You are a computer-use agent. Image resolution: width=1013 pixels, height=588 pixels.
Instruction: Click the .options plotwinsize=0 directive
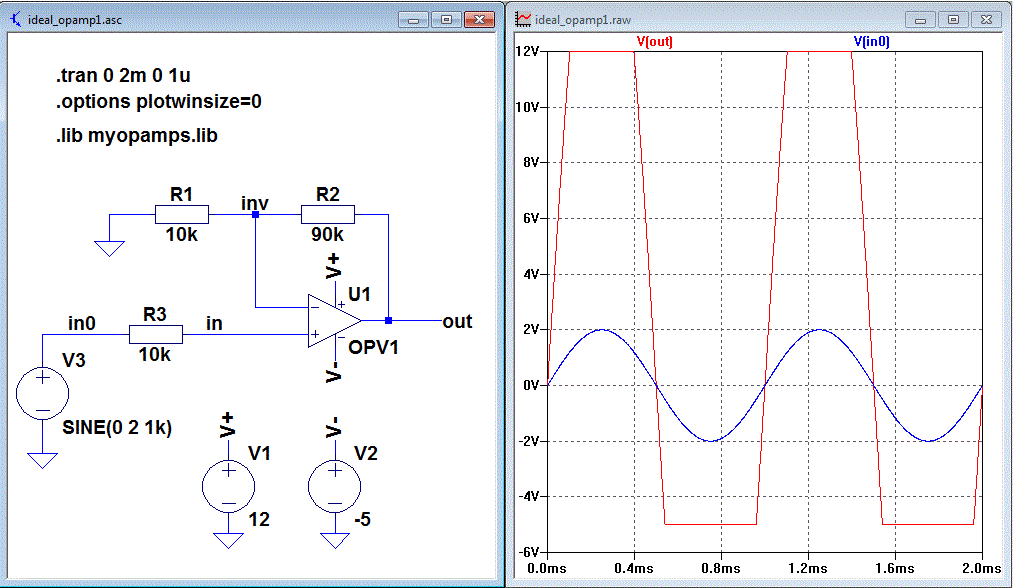[158, 101]
